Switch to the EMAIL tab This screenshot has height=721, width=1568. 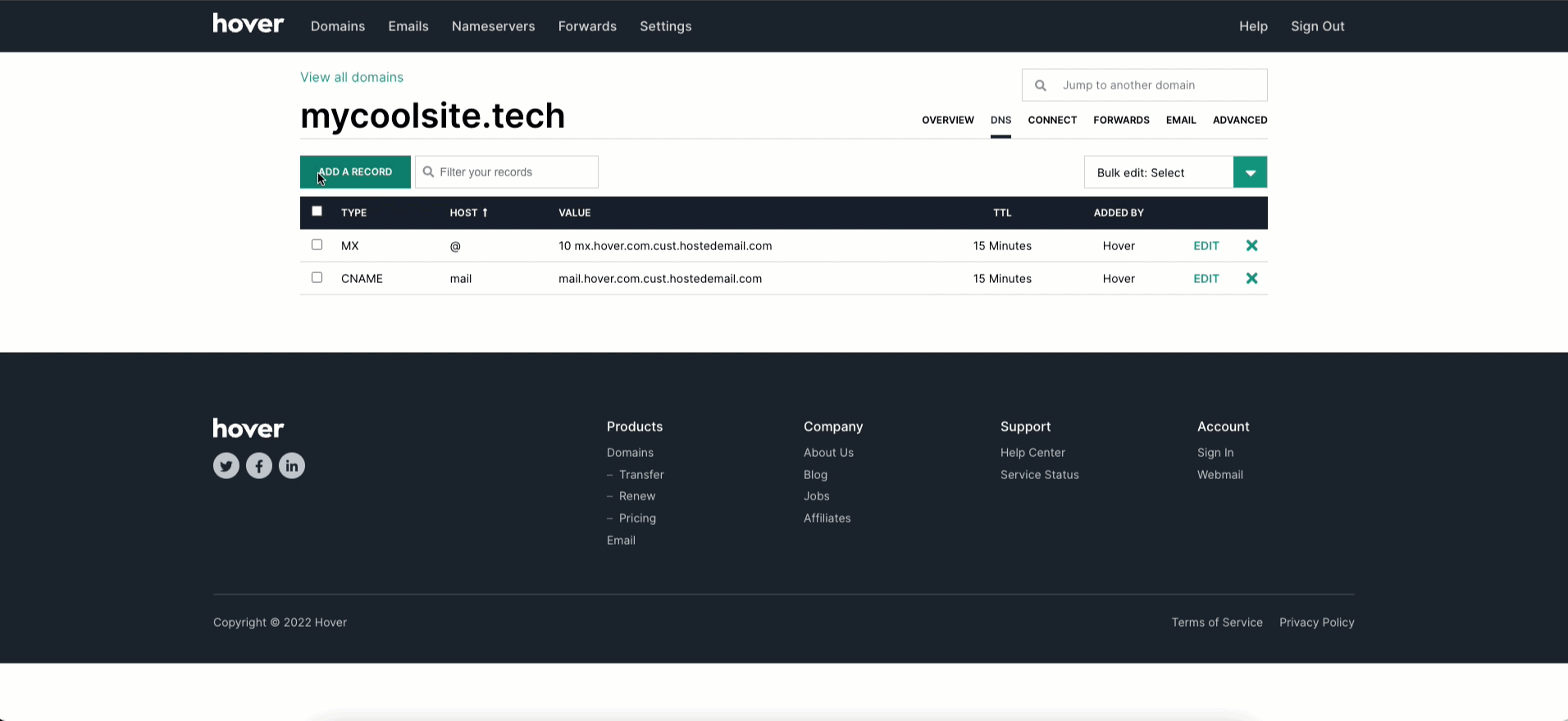[x=1181, y=120]
